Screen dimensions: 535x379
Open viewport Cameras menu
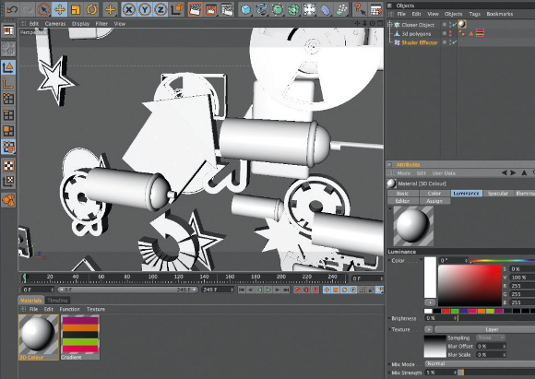(55, 24)
